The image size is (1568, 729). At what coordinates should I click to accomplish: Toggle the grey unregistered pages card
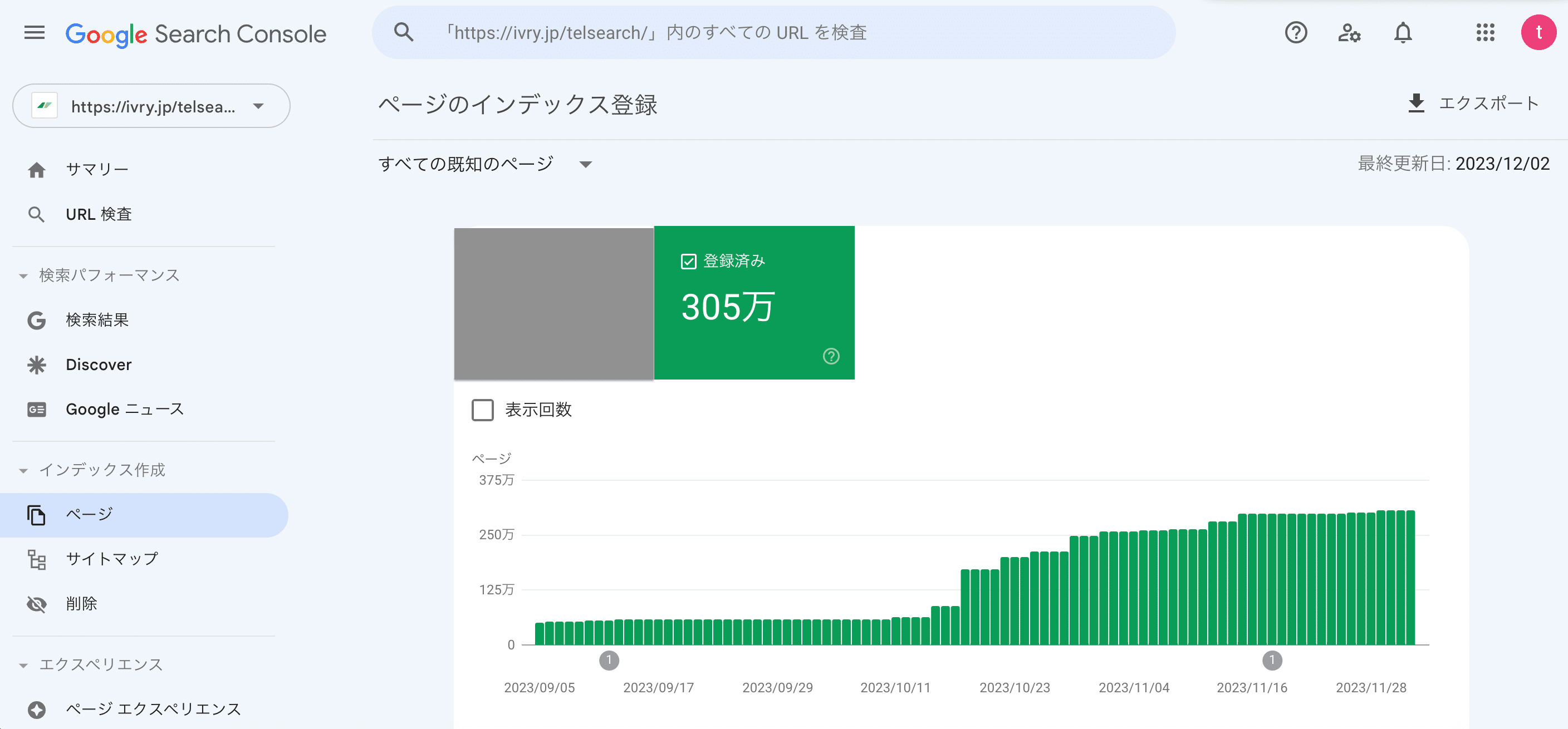[553, 303]
